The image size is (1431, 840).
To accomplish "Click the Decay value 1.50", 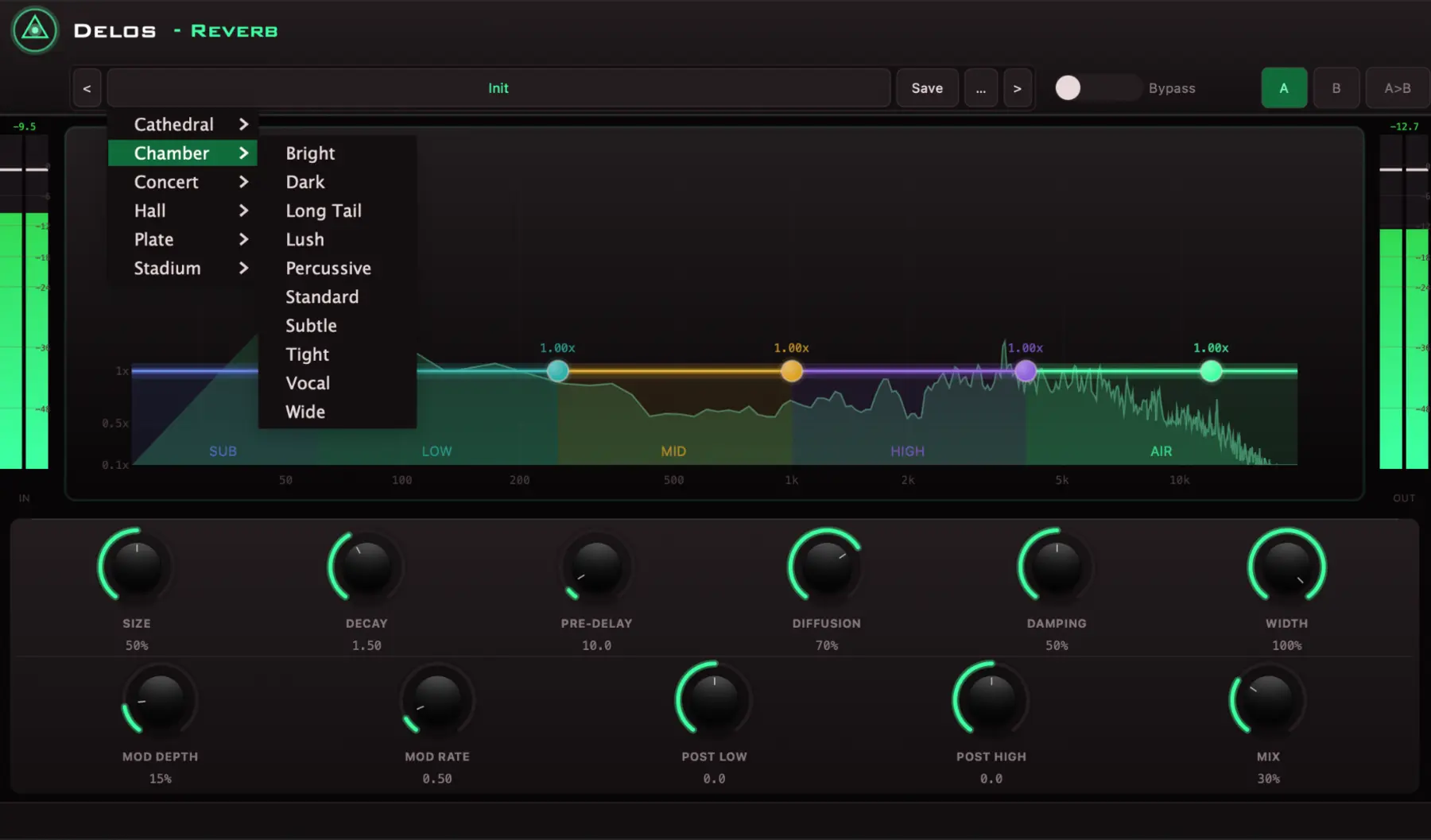I will (x=366, y=645).
